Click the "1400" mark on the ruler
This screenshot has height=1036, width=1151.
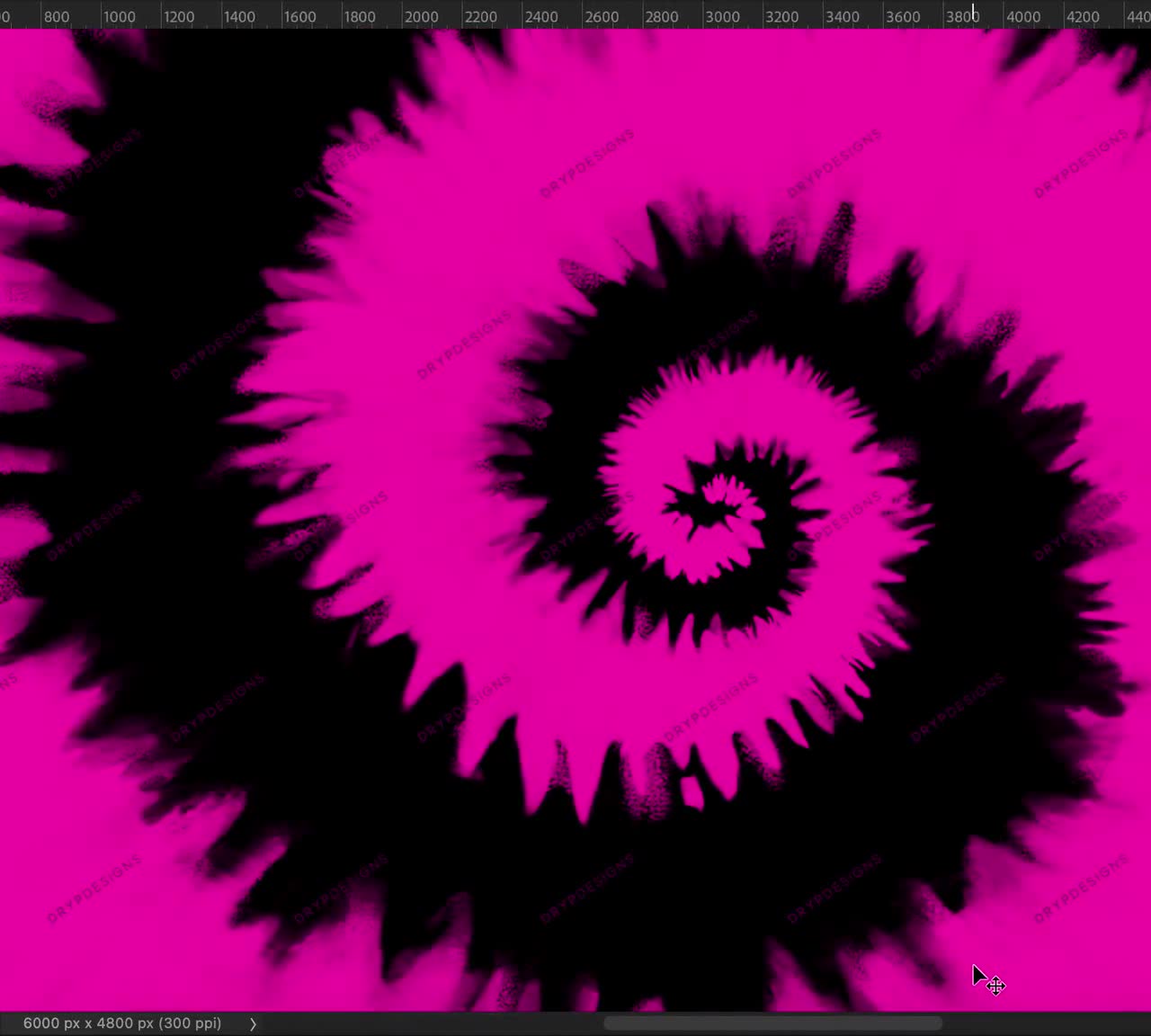239,17
